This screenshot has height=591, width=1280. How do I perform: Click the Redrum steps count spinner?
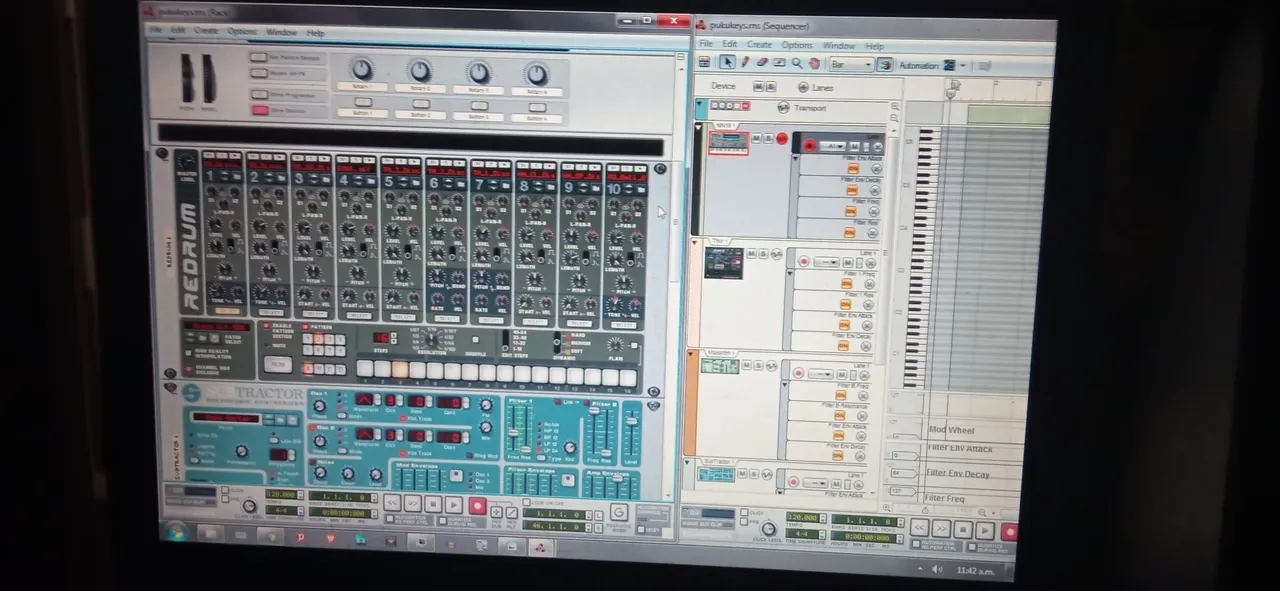coord(394,338)
